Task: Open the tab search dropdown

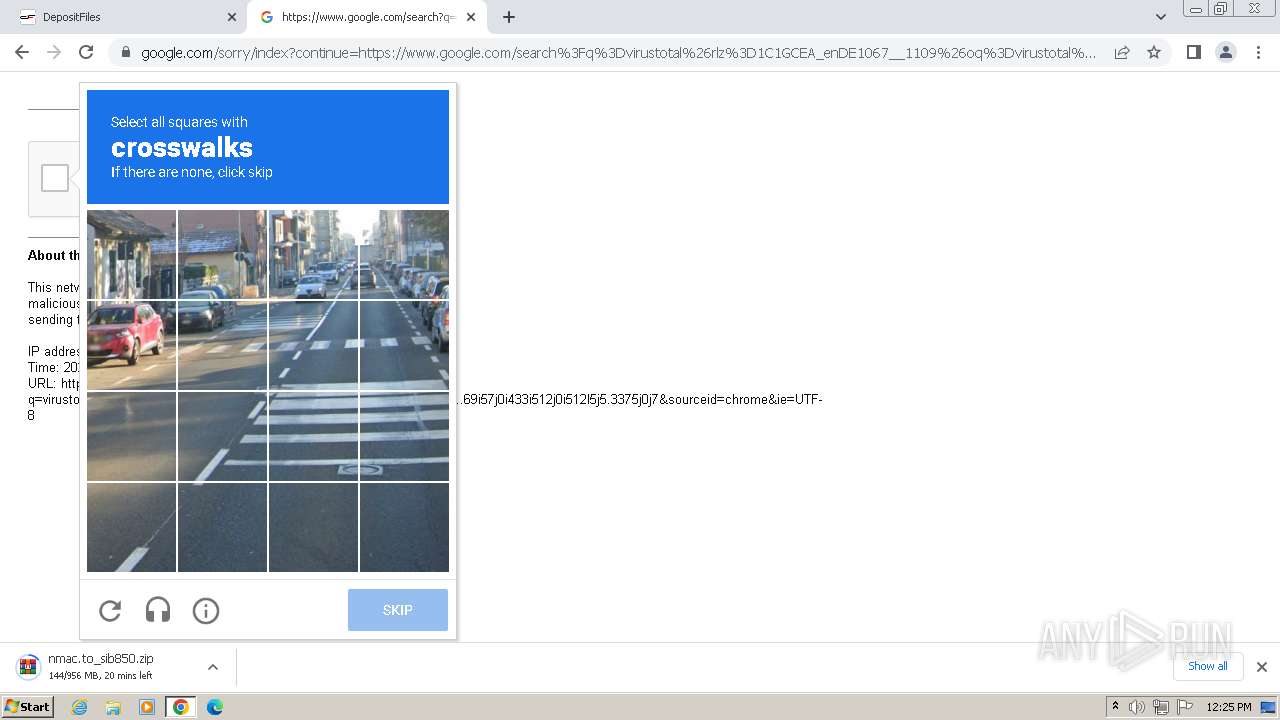Action: 1160,17
